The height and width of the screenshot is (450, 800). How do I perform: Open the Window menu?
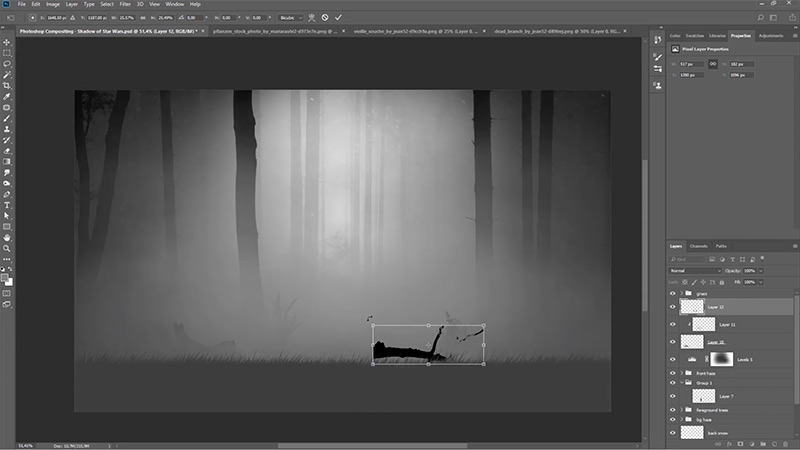[174, 4]
